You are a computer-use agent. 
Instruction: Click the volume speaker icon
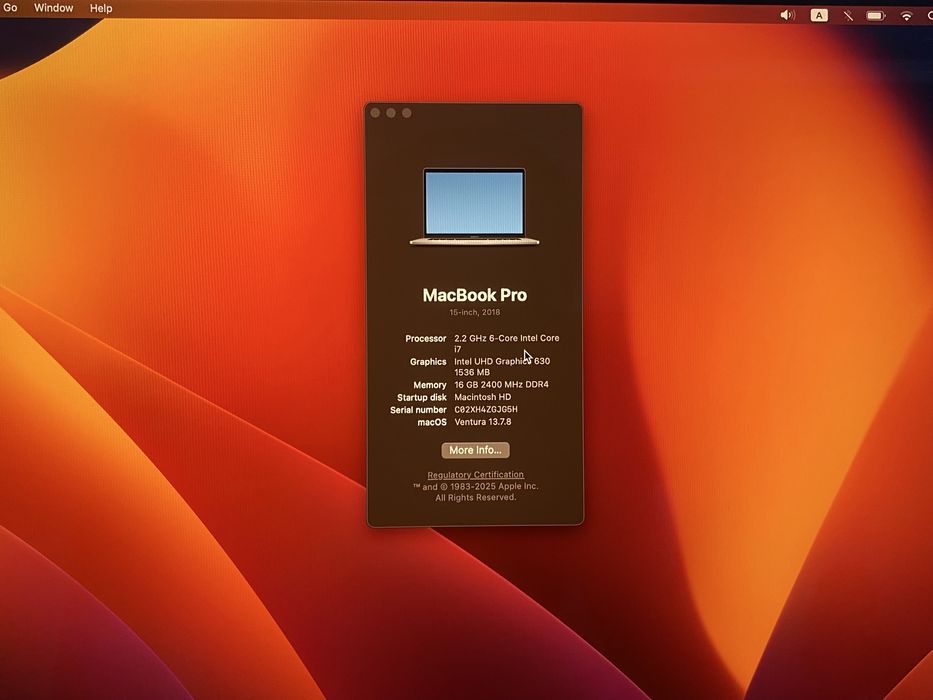pos(787,15)
